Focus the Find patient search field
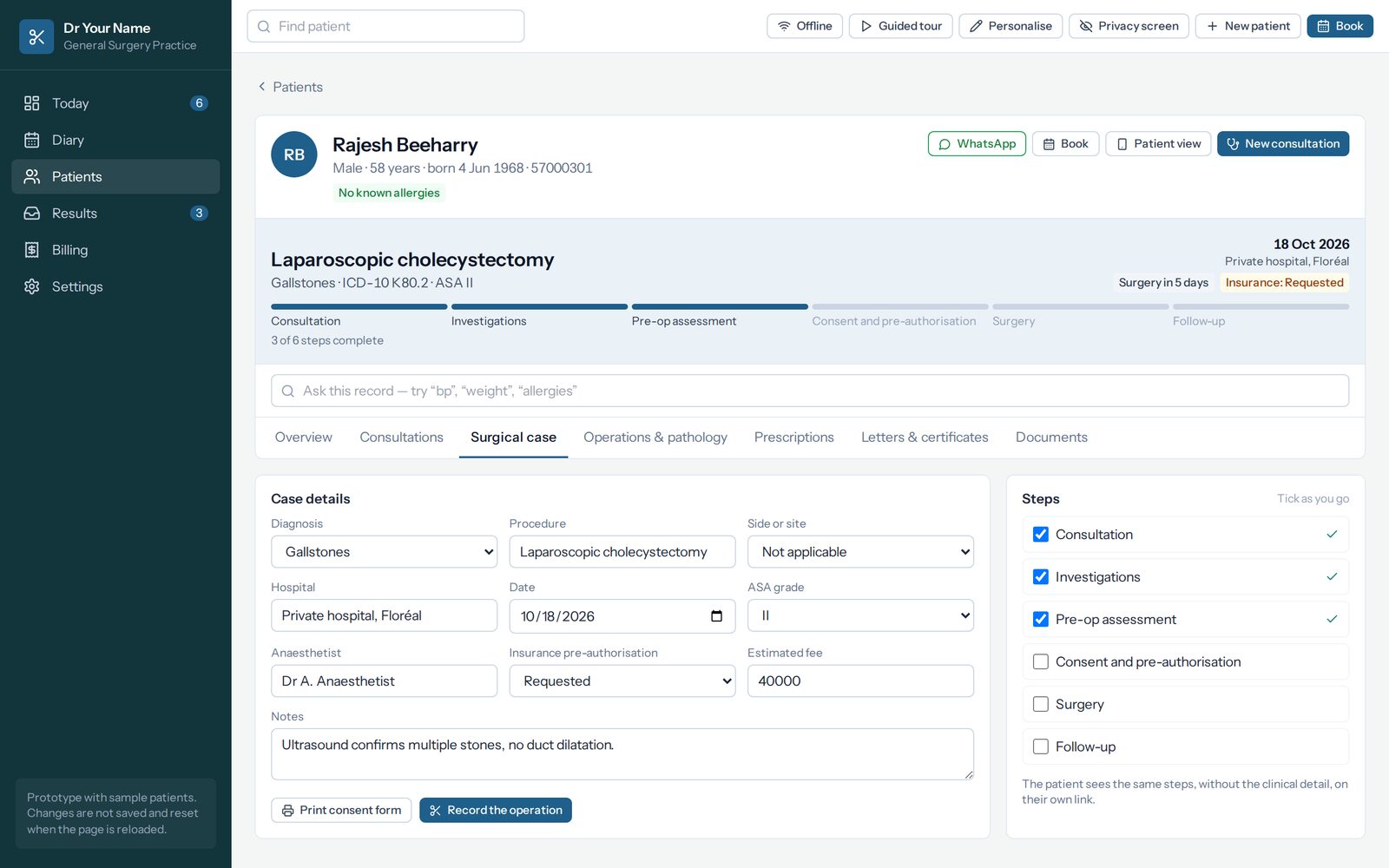This screenshot has height=868, width=1389. tap(385, 26)
